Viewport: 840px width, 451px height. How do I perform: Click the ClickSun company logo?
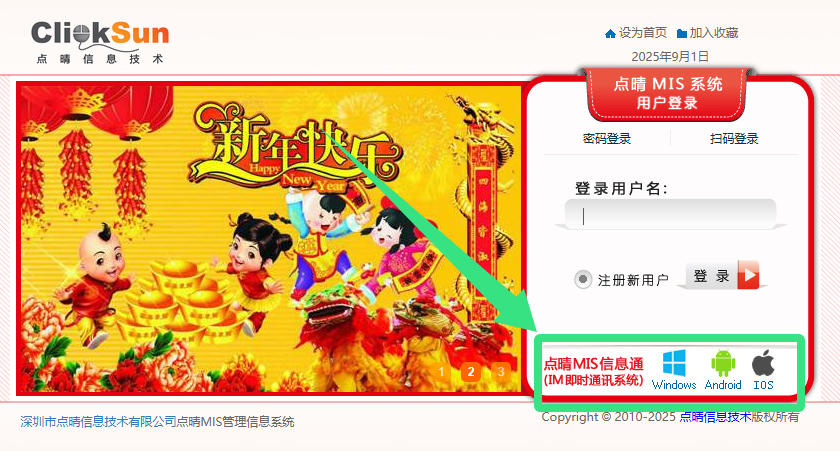pyautogui.click(x=100, y=42)
